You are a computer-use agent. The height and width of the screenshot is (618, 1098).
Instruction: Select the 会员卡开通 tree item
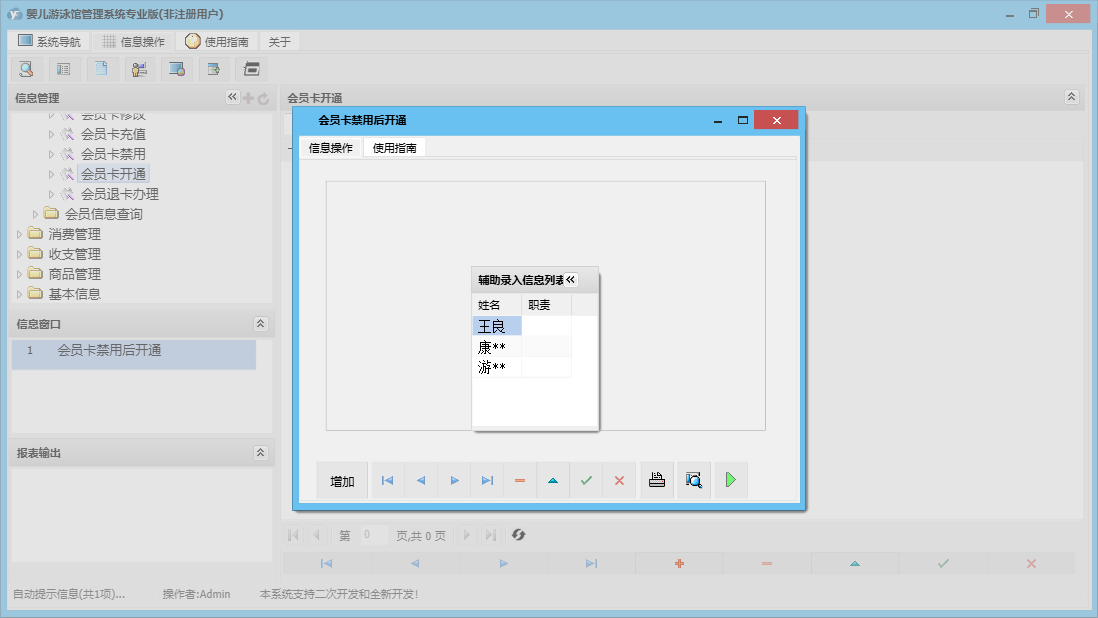(x=113, y=174)
